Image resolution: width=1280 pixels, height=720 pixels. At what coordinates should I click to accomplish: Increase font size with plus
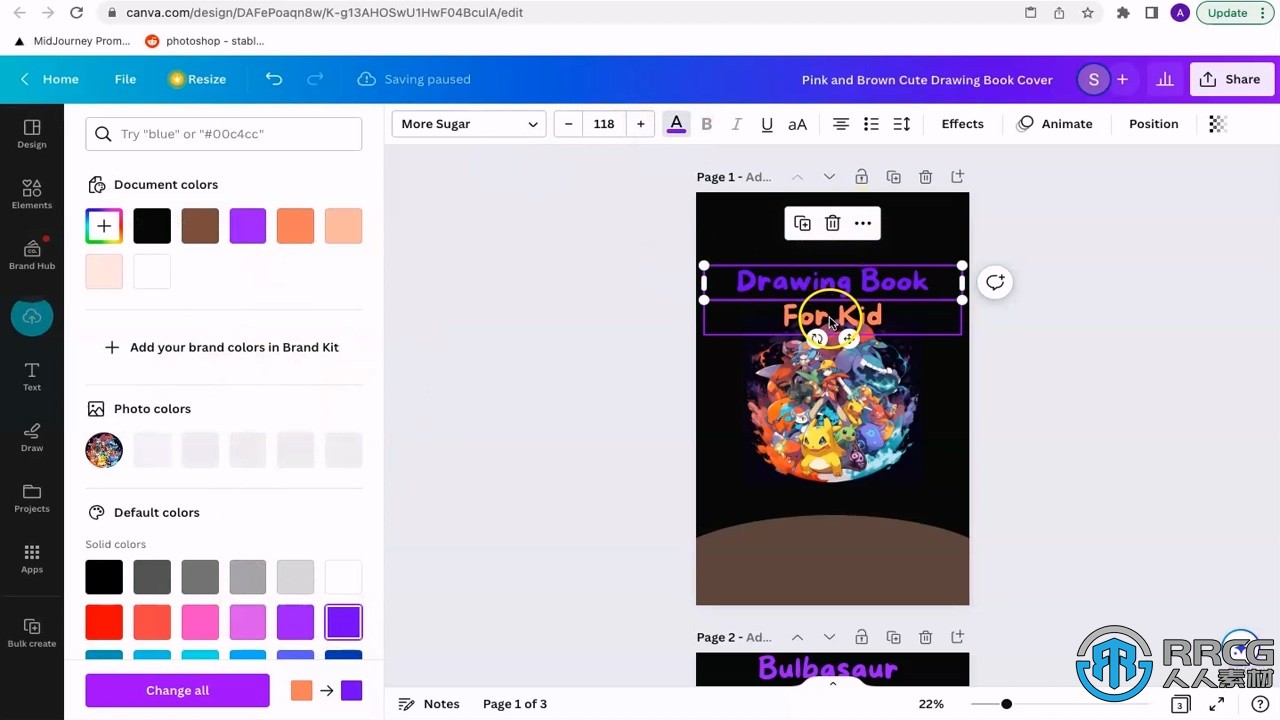pyautogui.click(x=641, y=124)
